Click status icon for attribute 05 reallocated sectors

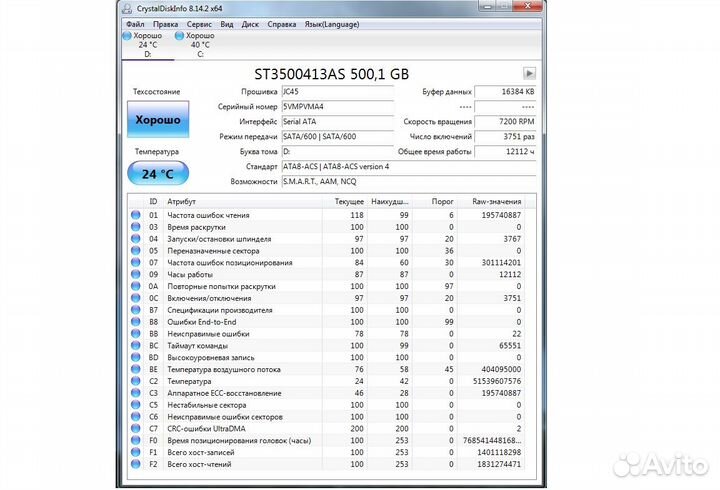coord(135,250)
